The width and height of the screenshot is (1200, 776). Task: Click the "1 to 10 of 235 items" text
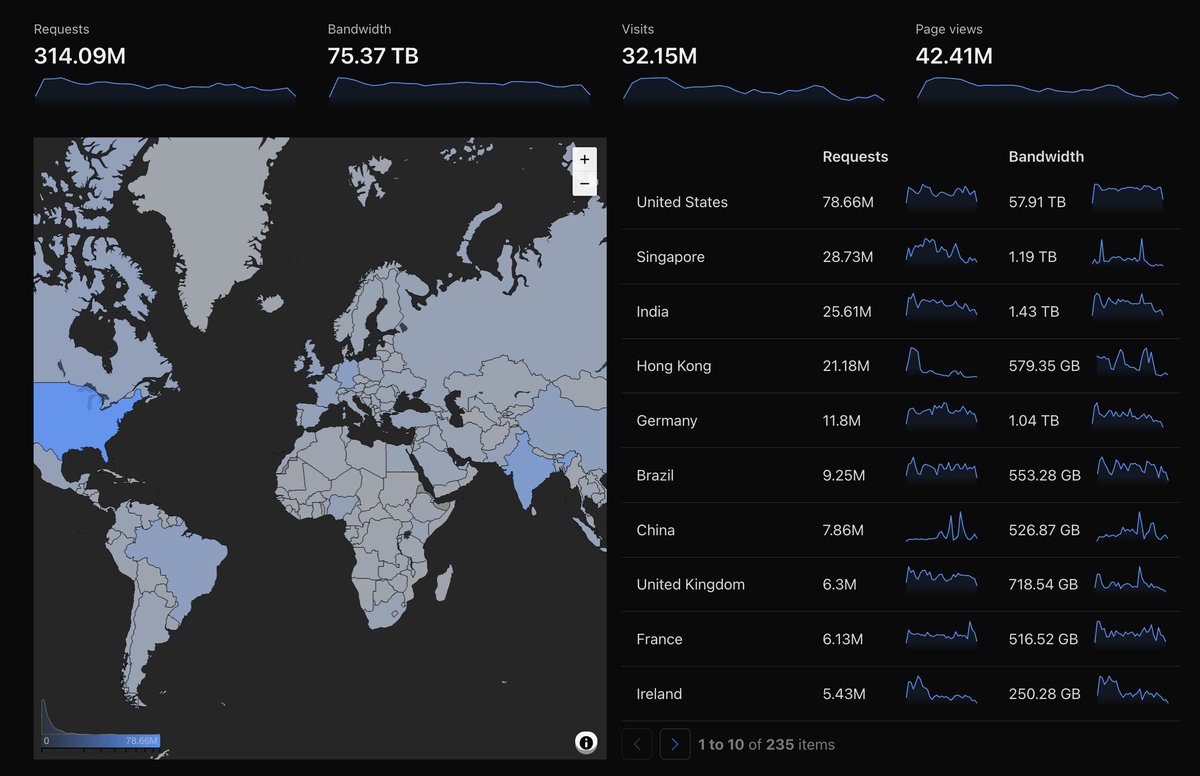click(766, 744)
